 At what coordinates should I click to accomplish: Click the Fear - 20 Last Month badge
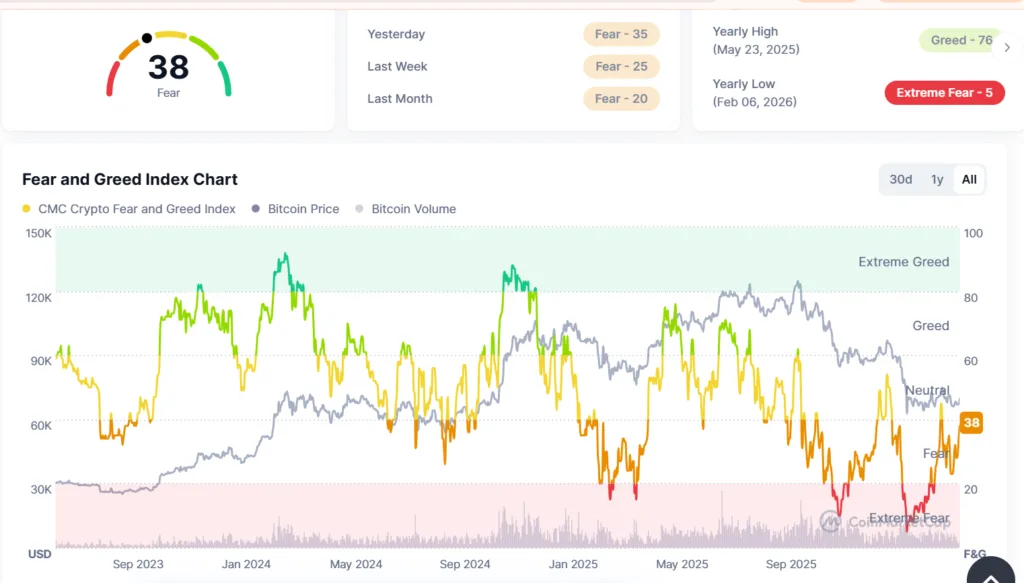click(x=620, y=98)
